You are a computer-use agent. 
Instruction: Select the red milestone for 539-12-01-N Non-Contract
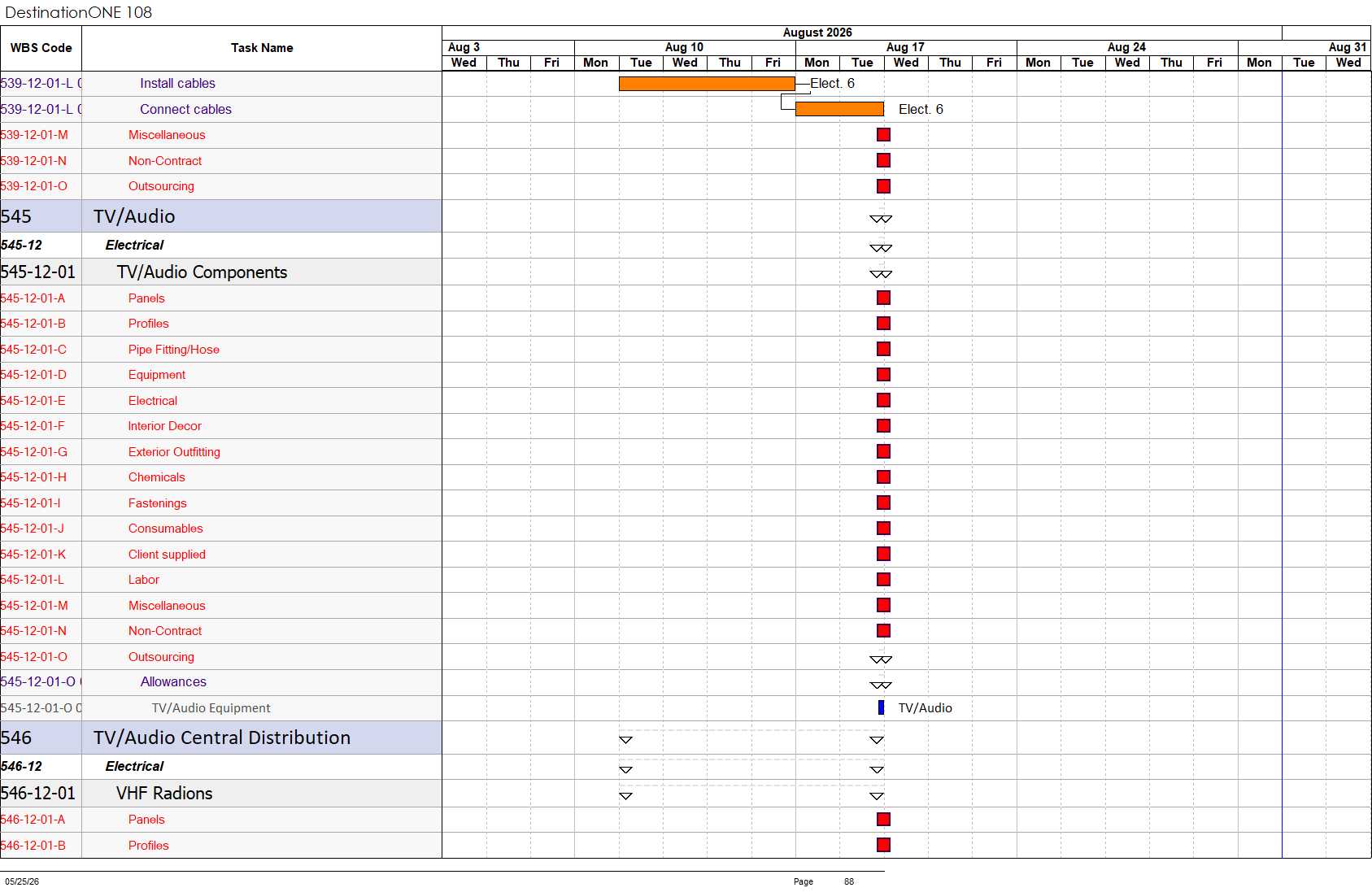coord(883,160)
